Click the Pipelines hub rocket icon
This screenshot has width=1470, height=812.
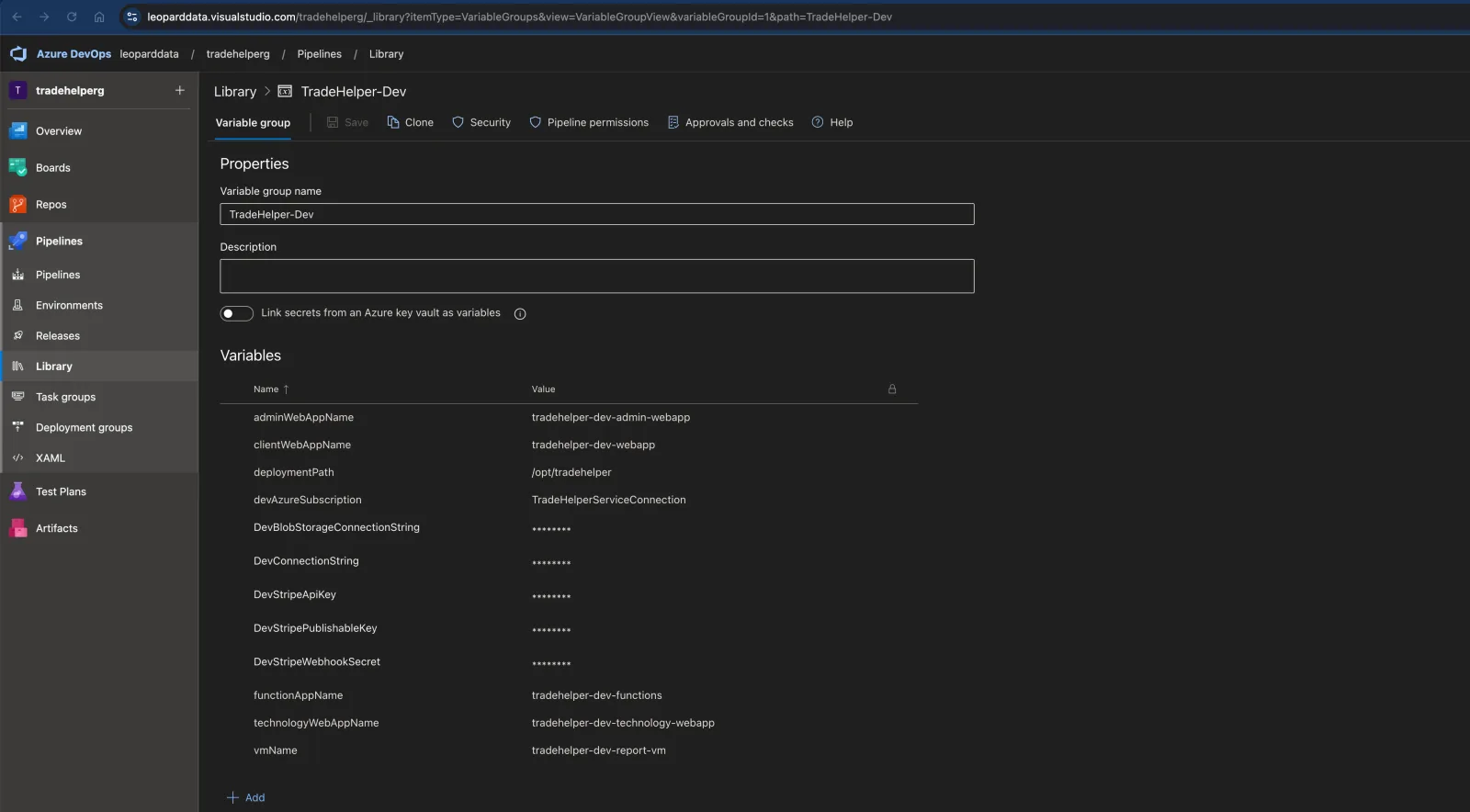pos(18,241)
